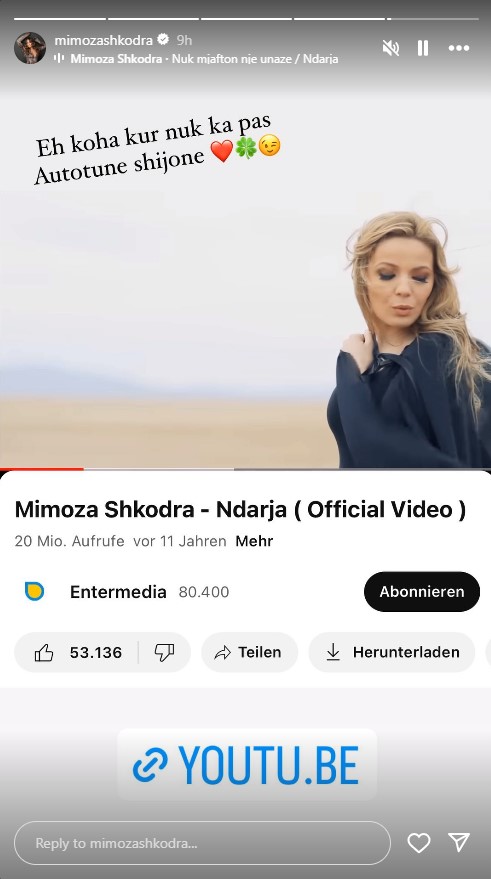Open mimozashkodra profile picture
Image resolution: width=491 pixels, height=879 pixels.
tap(30, 48)
